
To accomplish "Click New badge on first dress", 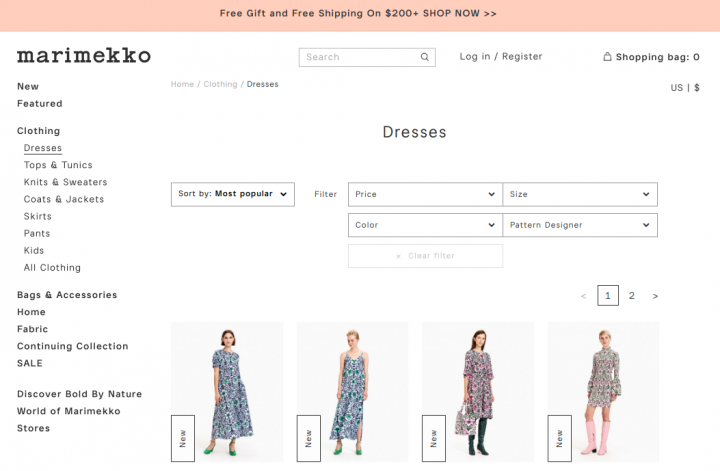I will point(183,438).
